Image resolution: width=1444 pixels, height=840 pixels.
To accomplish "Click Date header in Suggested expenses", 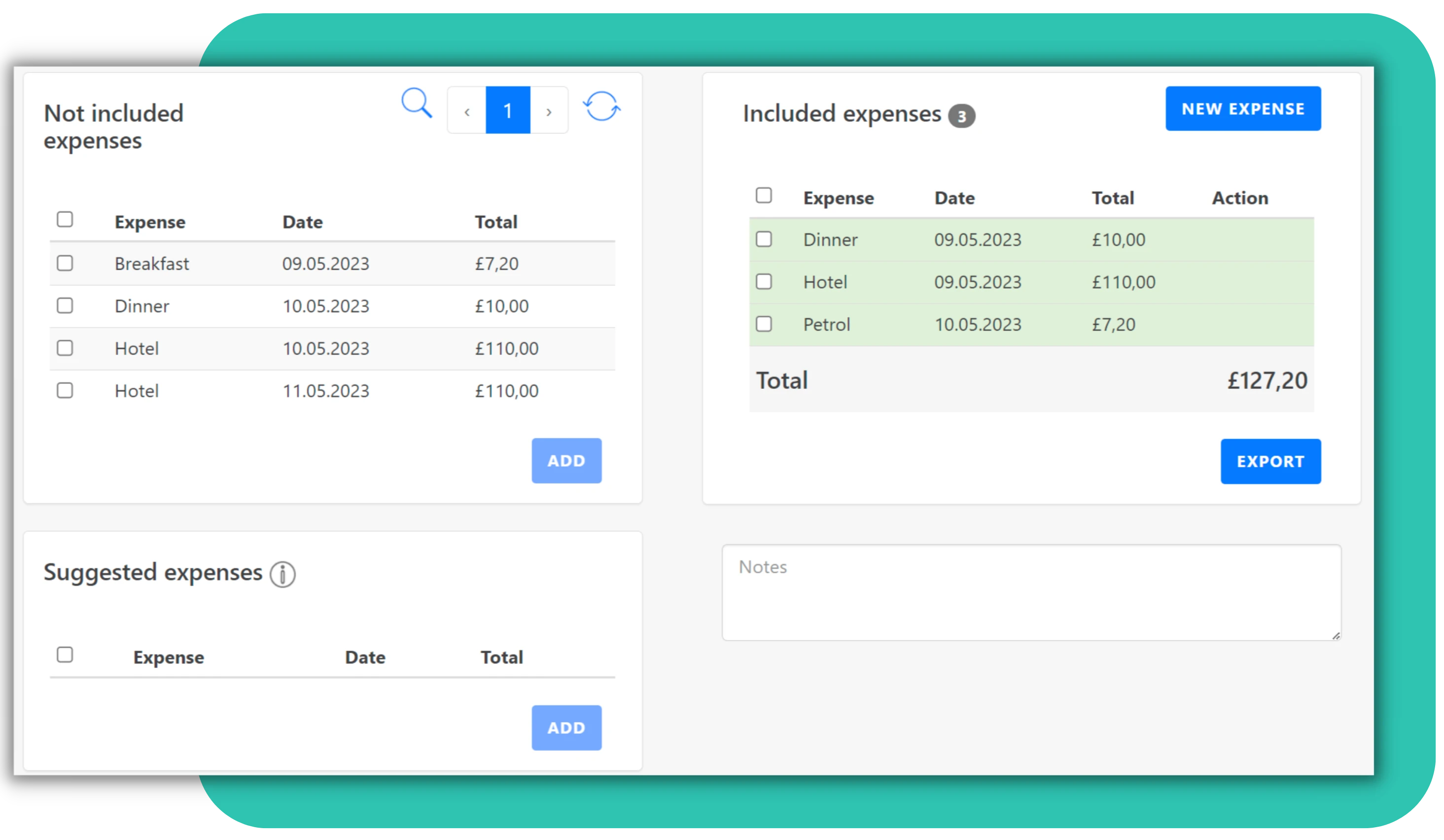I will [x=365, y=657].
